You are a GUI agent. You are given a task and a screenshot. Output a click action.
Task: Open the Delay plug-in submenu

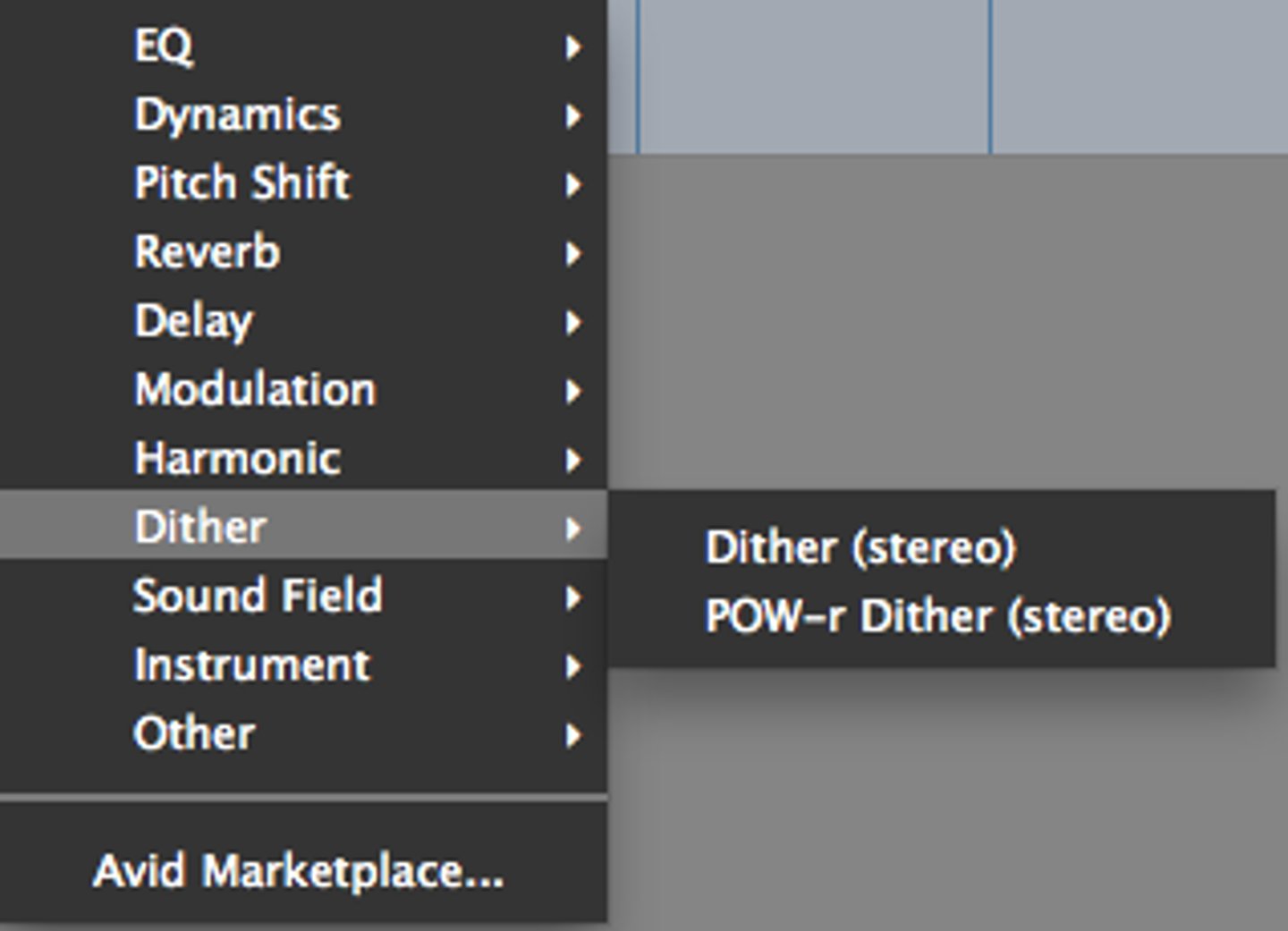pos(193,321)
